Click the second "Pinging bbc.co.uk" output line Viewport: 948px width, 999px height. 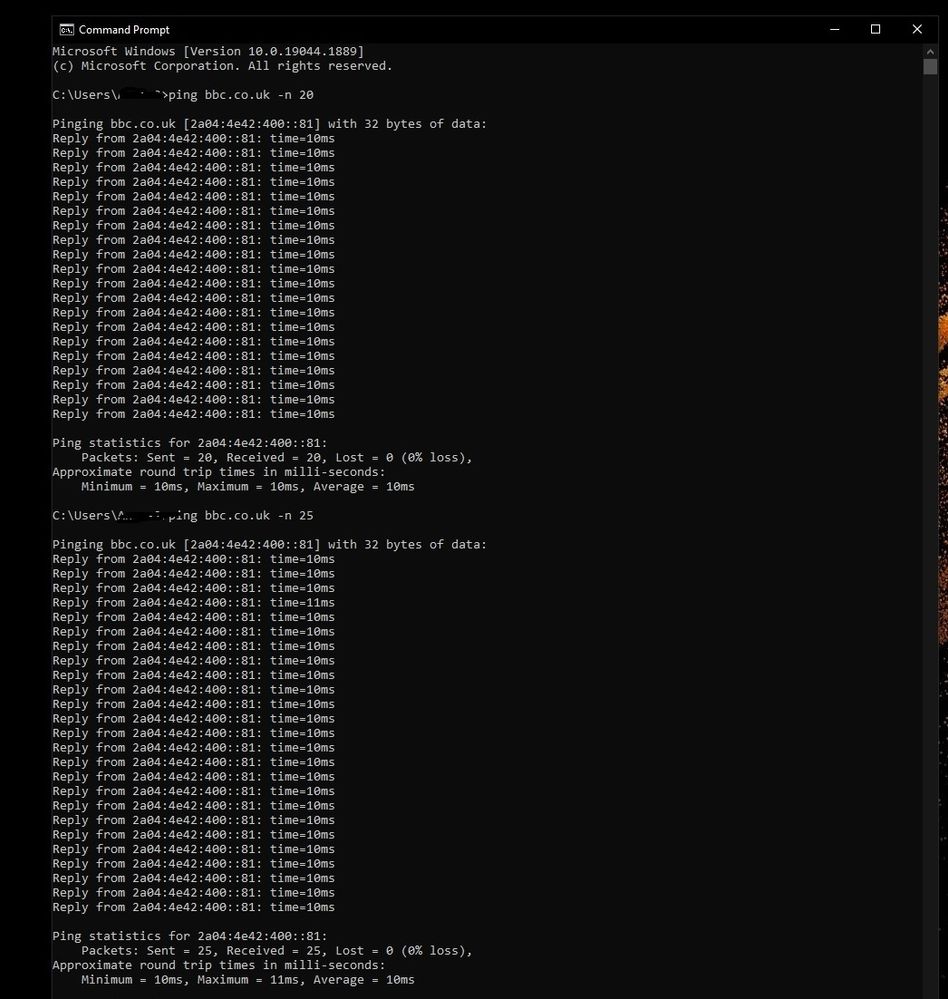(x=269, y=545)
